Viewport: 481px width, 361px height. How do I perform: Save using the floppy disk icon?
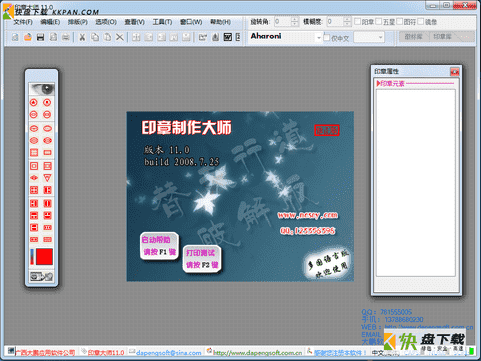click(x=41, y=37)
